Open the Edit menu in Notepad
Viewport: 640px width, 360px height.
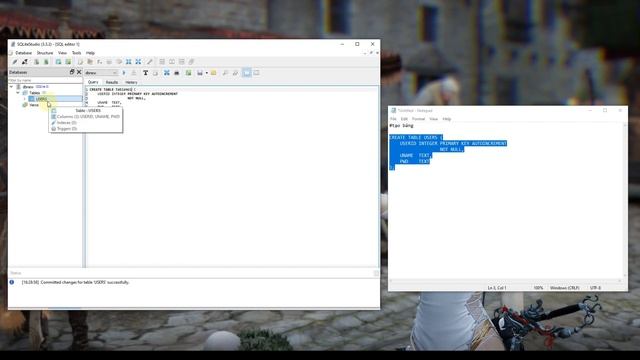404,119
